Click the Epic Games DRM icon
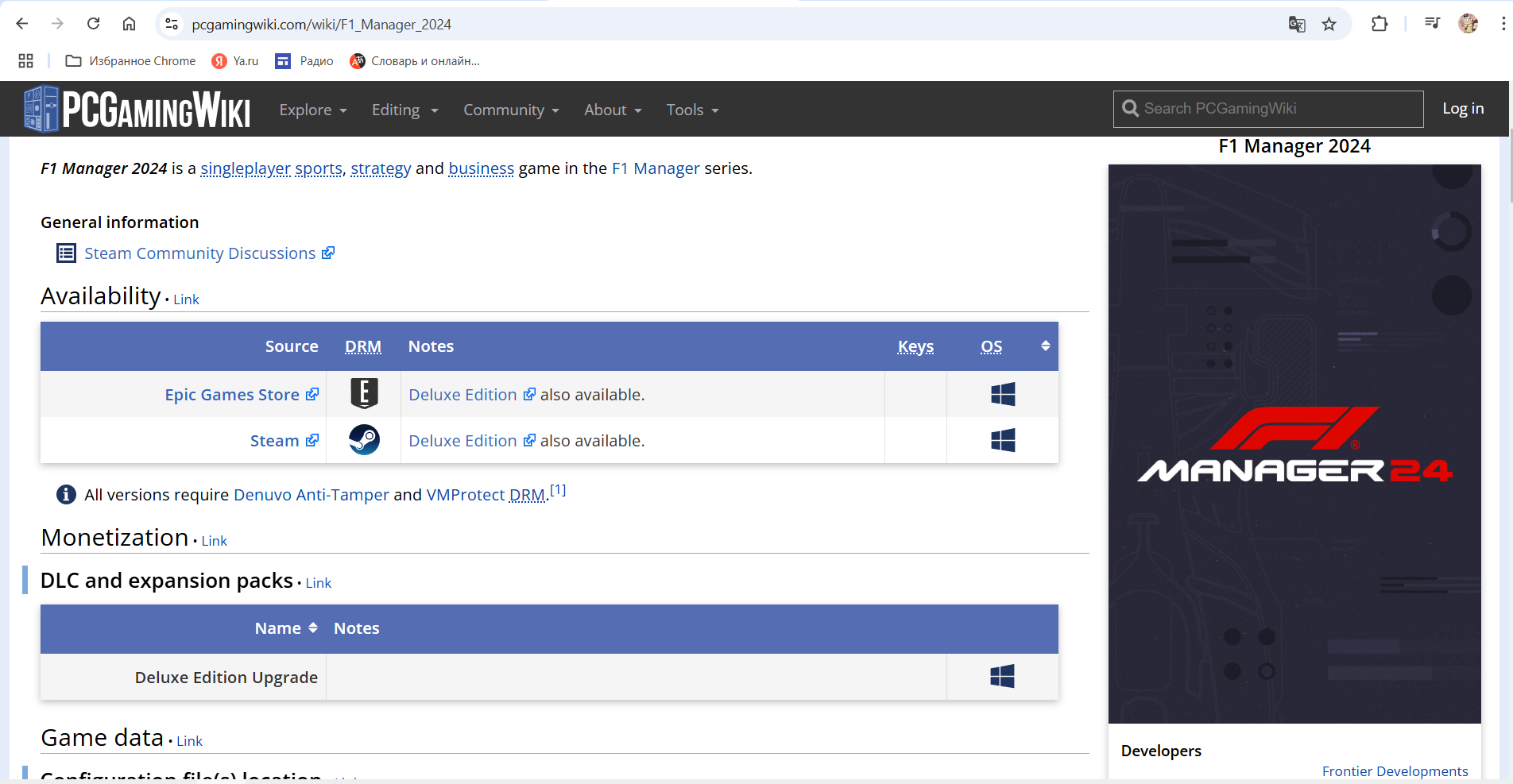Image resolution: width=1513 pixels, height=784 pixels. [x=364, y=393]
